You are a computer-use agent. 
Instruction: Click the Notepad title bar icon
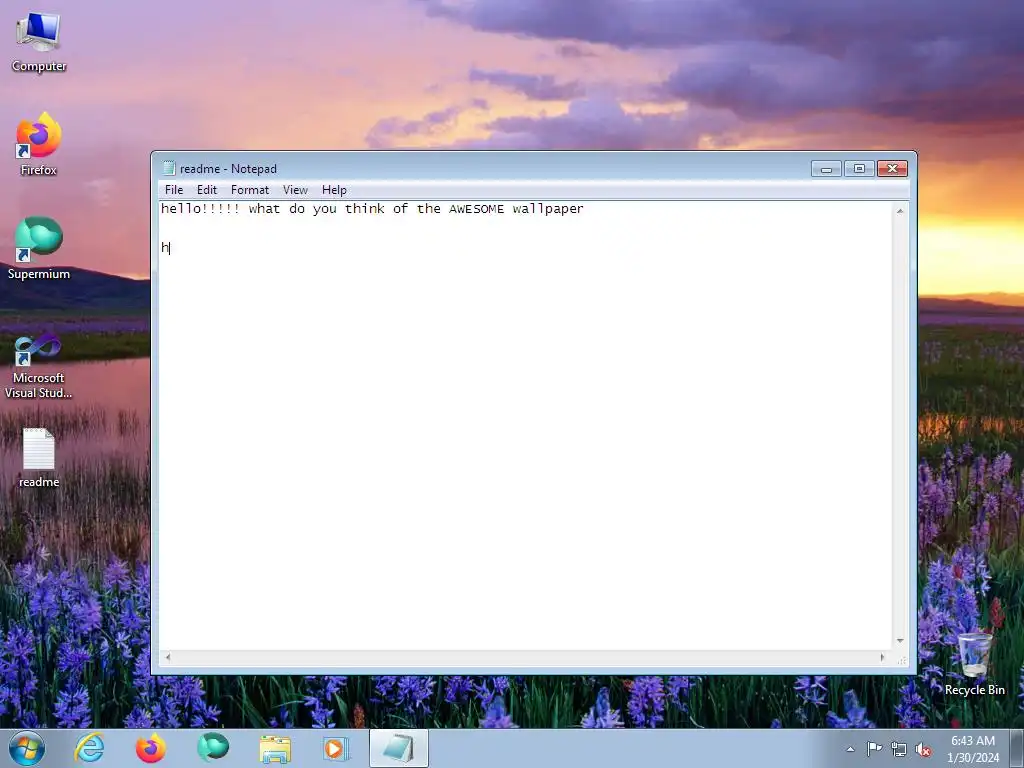coord(169,168)
